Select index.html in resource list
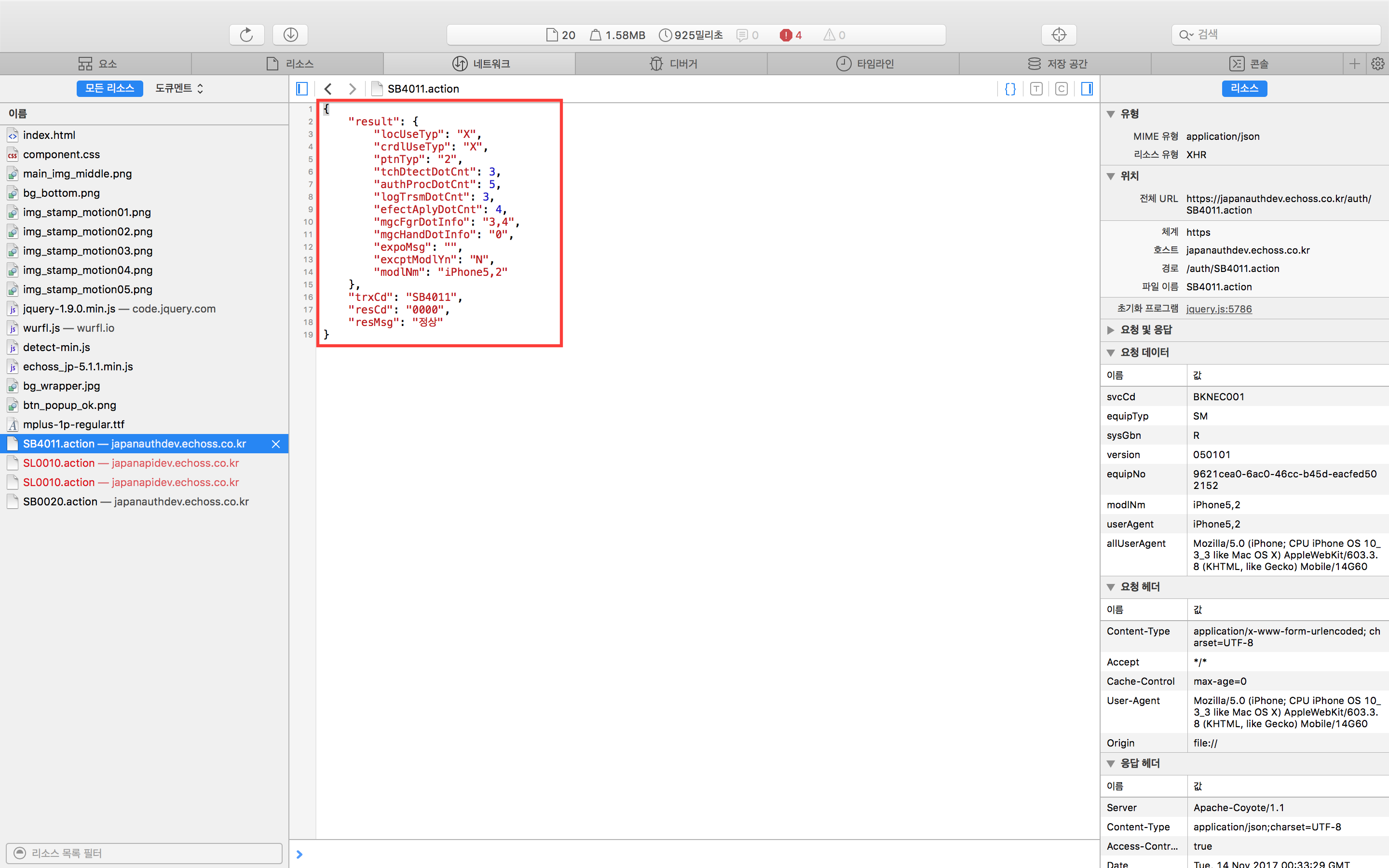Viewport: 1389px width, 868px height. coord(144,135)
